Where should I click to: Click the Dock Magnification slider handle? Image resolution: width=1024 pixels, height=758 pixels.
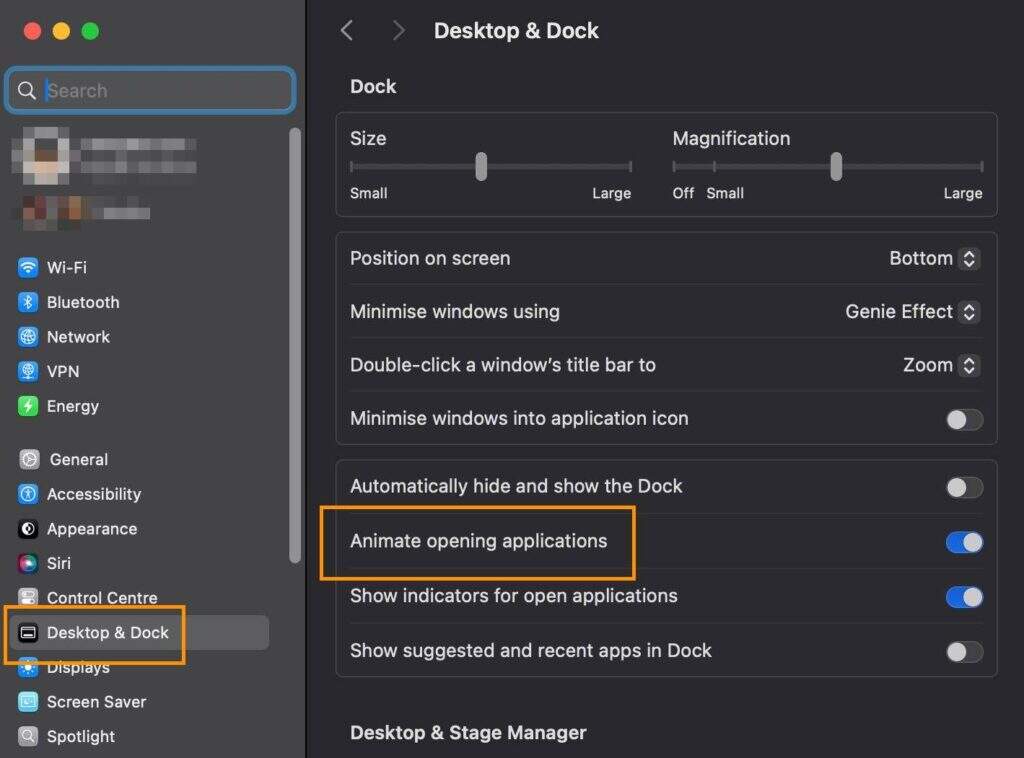tap(835, 166)
